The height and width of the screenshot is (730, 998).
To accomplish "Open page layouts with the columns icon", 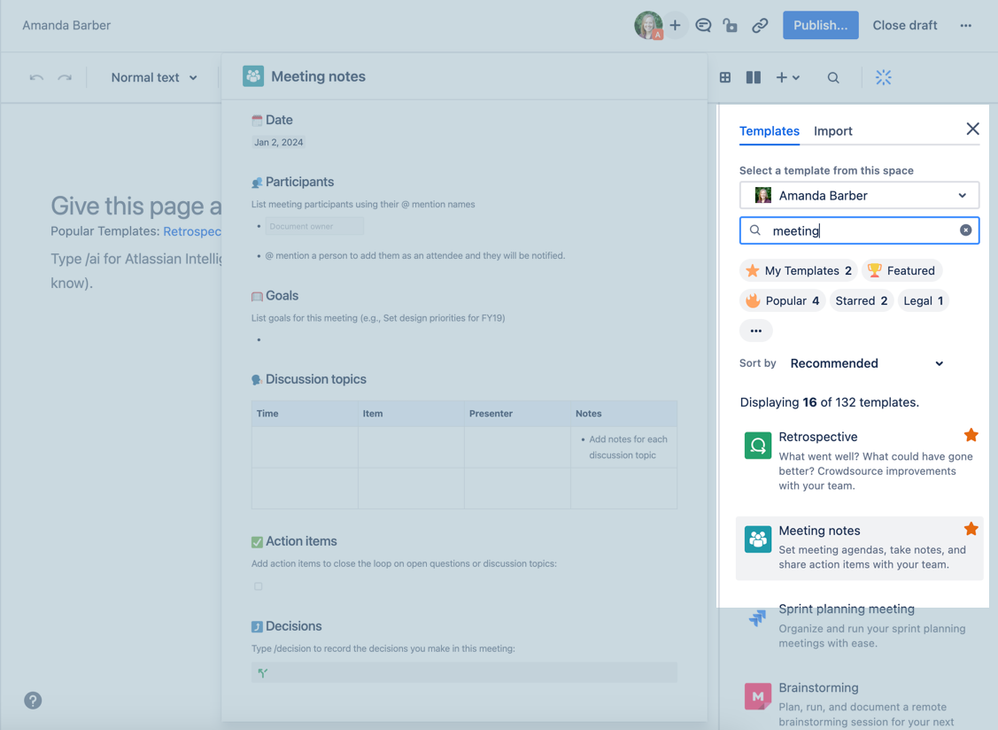I will tap(753, 77).
